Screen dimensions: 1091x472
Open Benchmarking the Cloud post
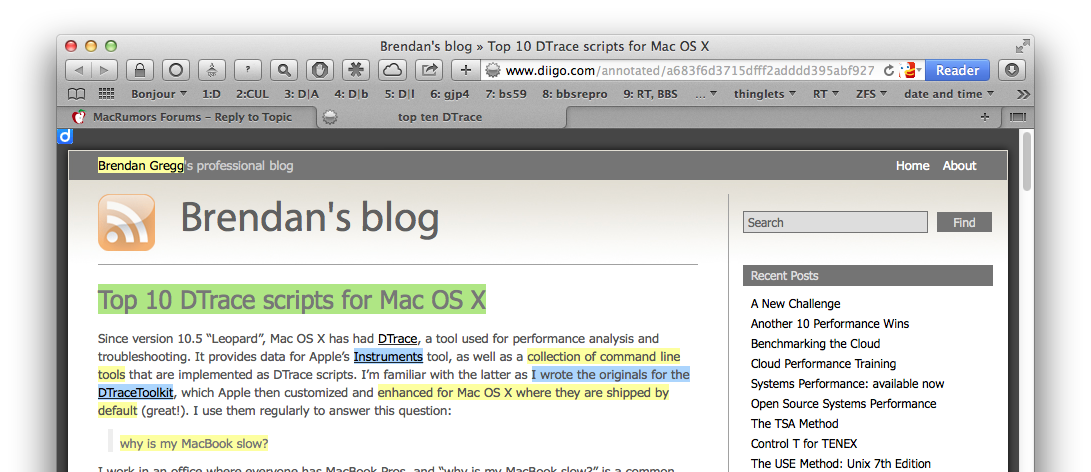pos(815,344)
